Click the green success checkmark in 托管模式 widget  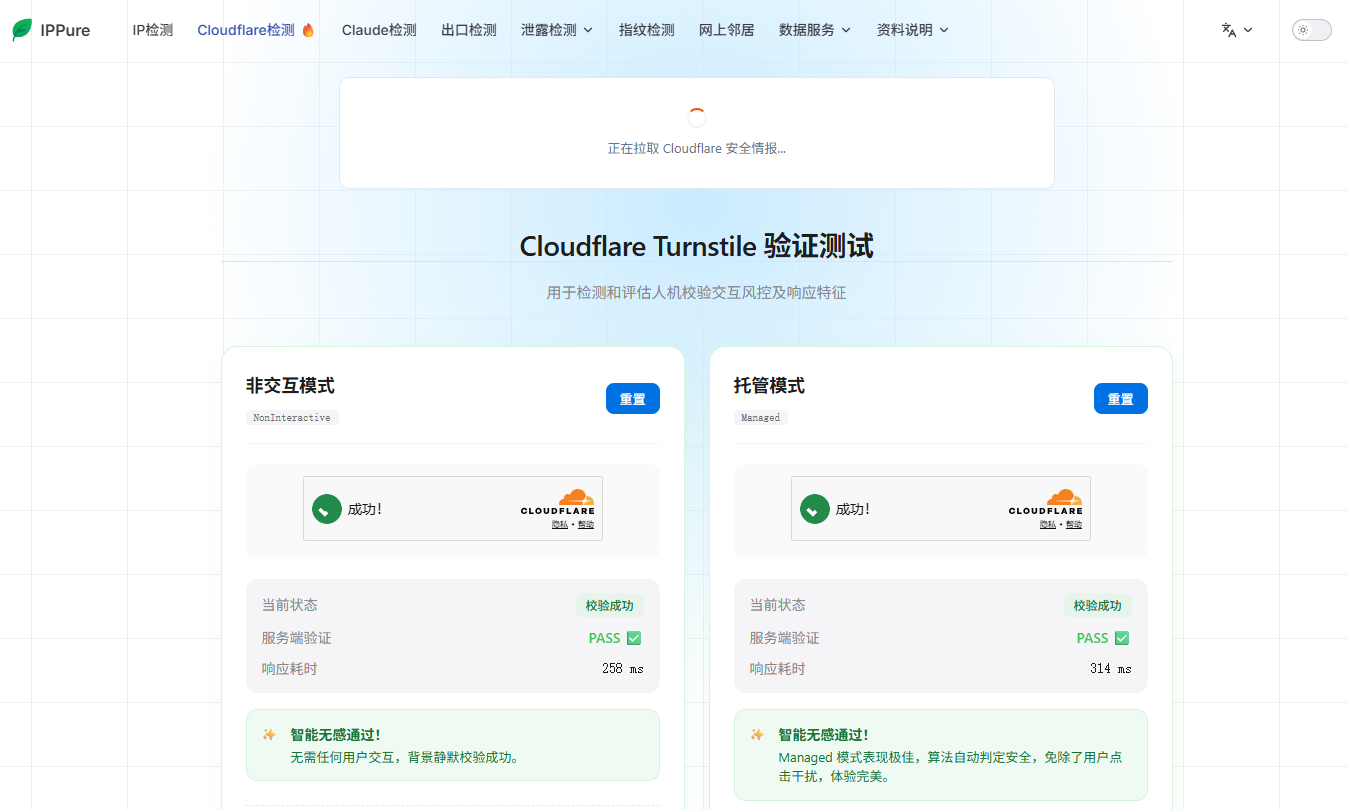tap(815, 509)
